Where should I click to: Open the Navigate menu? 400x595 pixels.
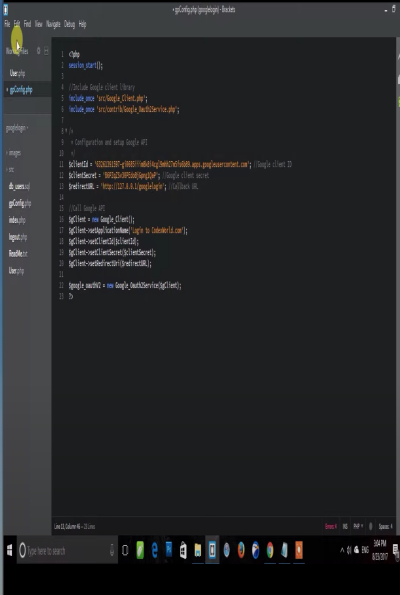click(x=53, y=24)
